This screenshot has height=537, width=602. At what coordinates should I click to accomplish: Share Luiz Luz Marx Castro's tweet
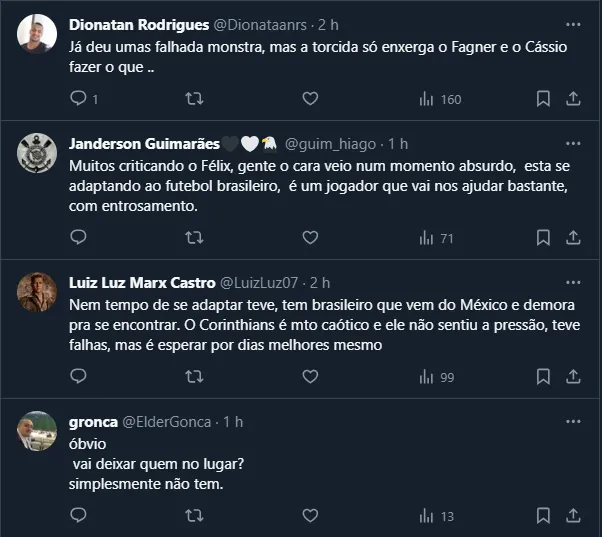(574, 377)
